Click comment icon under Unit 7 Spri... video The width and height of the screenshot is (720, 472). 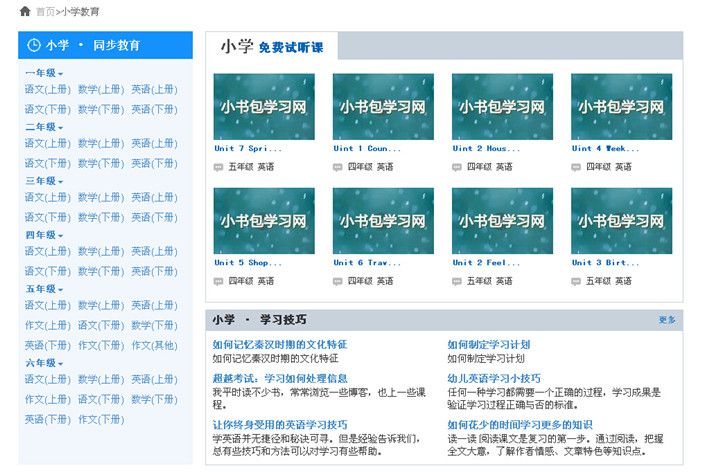click(219, 167)
